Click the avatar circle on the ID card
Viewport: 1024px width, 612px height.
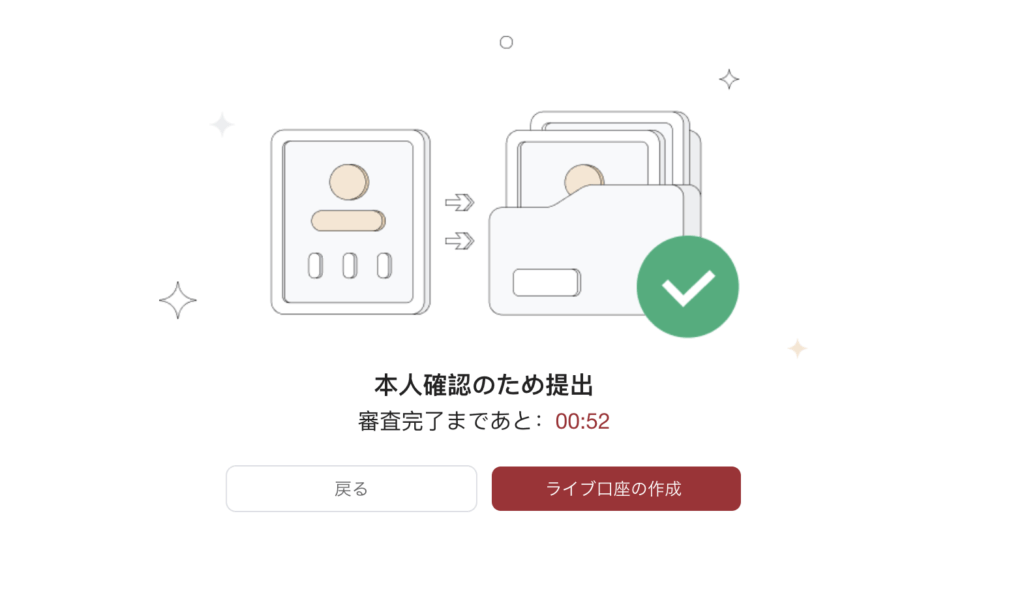click(x=349, y=182)
